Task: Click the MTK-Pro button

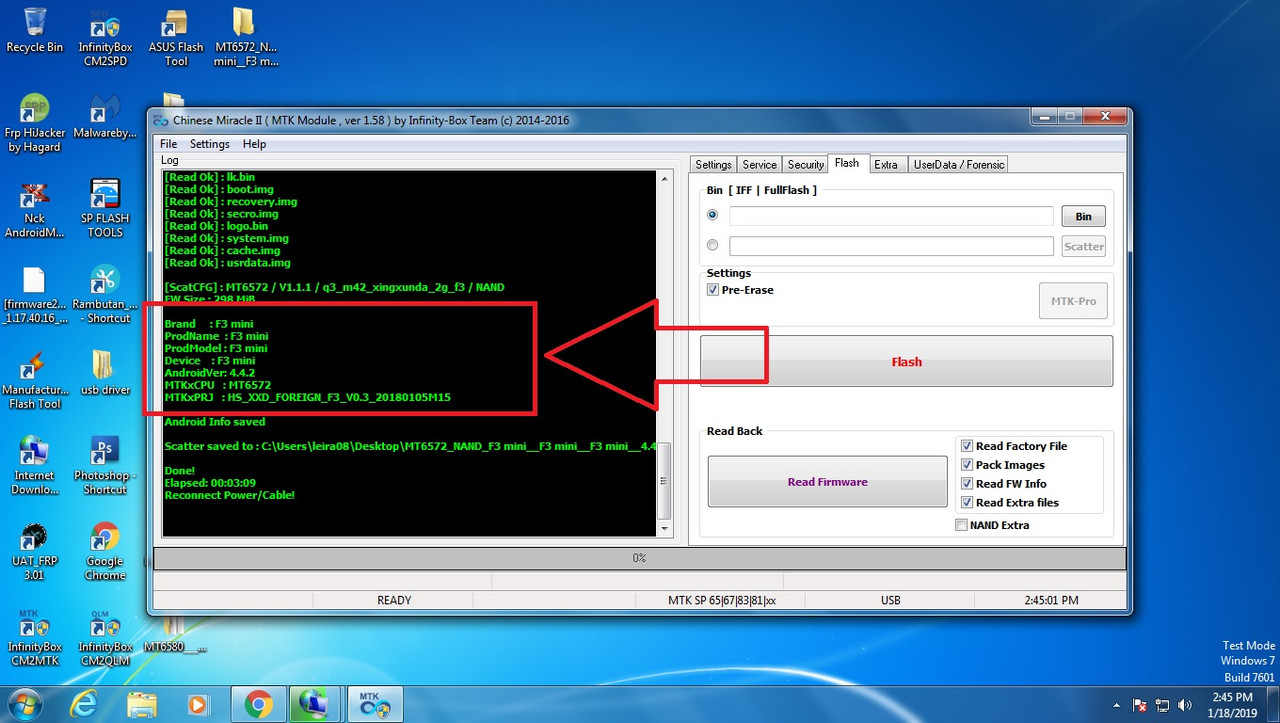Action: (x=1074, y=301)
